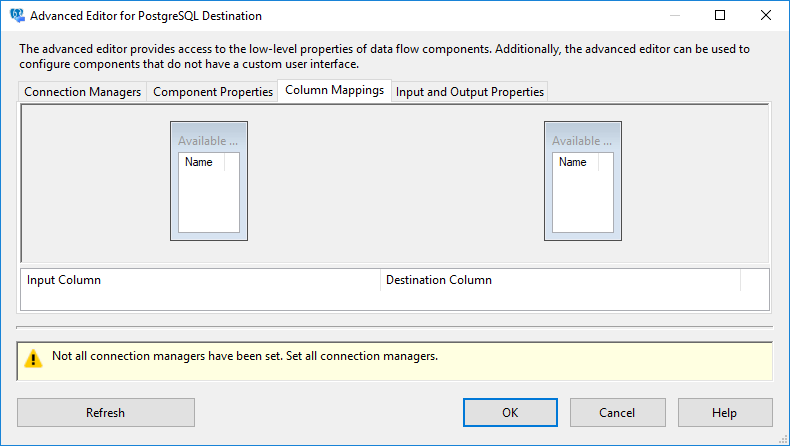Image resolution: width=790 pixels, height=446 pixels.
Task: Open Help for the editor
Action: (725, 413)
